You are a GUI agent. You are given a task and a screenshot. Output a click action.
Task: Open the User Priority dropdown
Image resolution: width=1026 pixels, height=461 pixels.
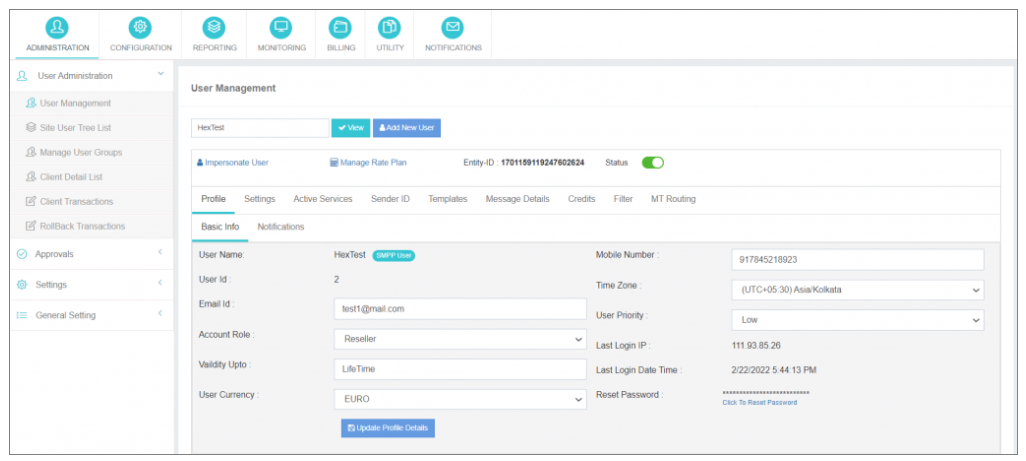tap(857, 320)
